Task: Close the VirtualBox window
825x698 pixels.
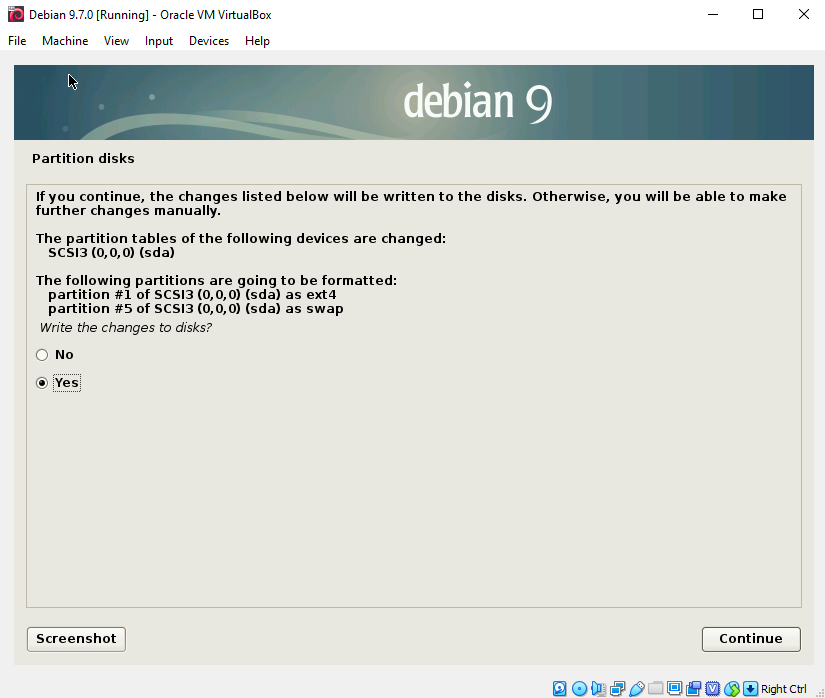Action: [x=803, y=14]
